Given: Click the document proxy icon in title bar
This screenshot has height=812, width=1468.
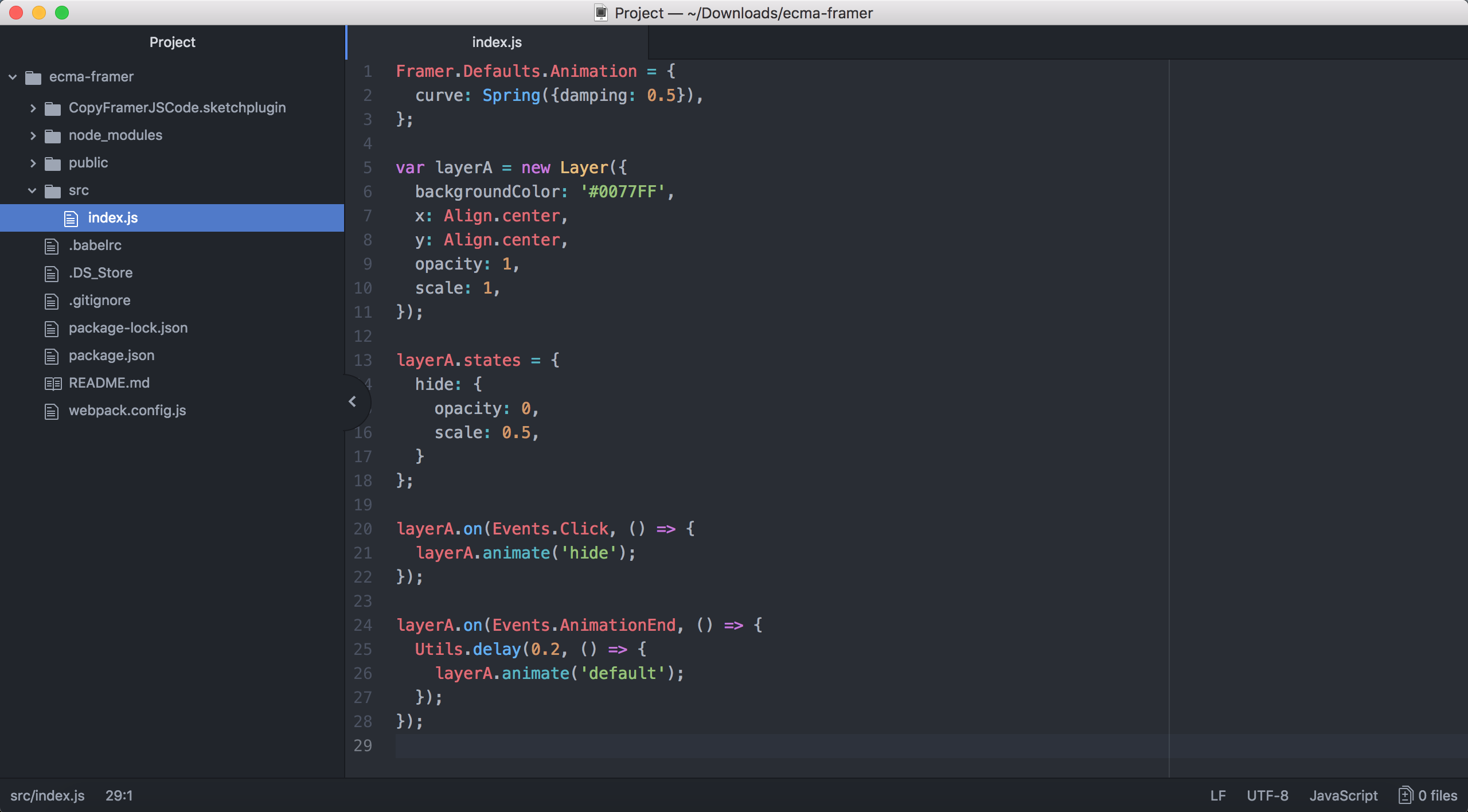Looking at the screenshot, I should (600, 13).
